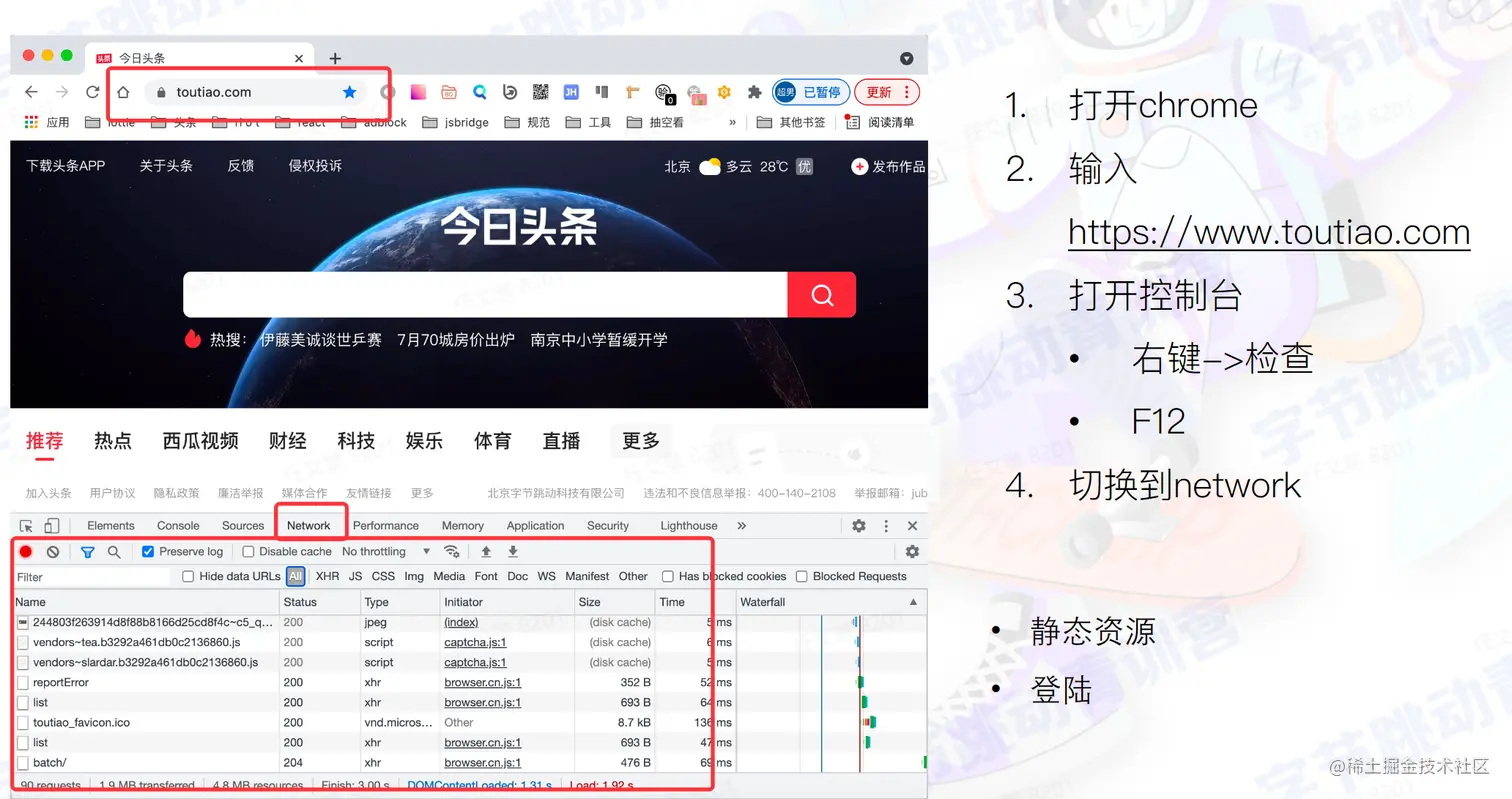1512x799 pixels.
Task: Open the 侵权投诉 link
Action: 316,166
